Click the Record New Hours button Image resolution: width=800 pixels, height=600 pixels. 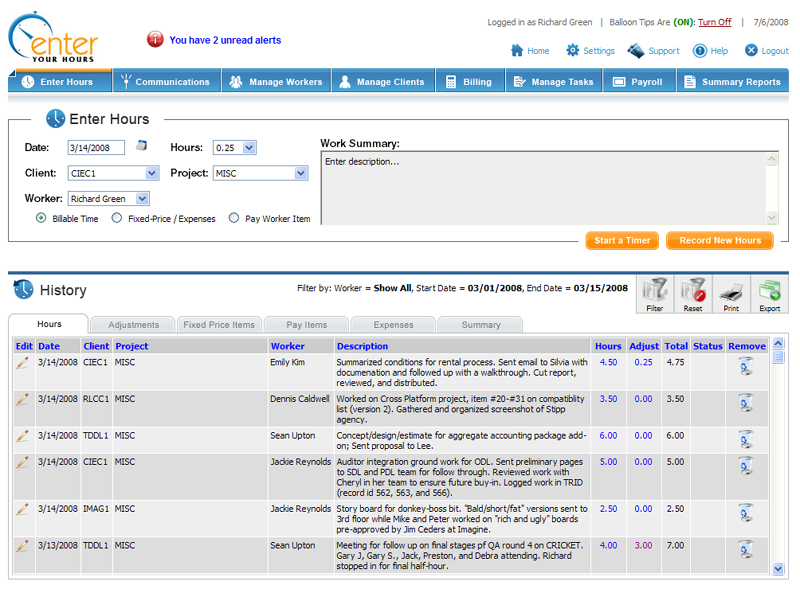(720, 241)
